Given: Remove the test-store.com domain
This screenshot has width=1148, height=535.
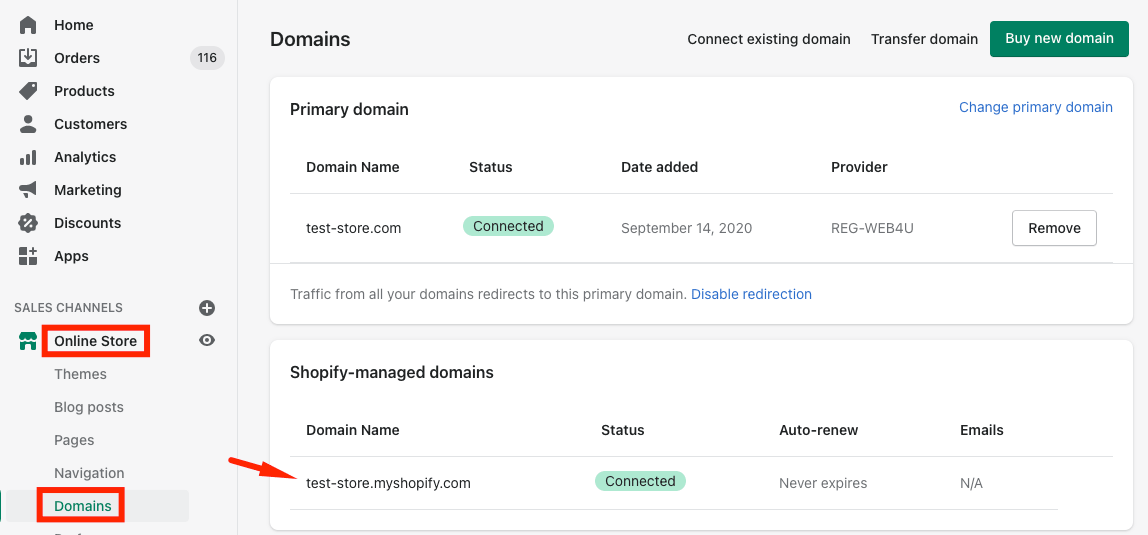Looking at the screenshot, I should [x=1054, y=228].
